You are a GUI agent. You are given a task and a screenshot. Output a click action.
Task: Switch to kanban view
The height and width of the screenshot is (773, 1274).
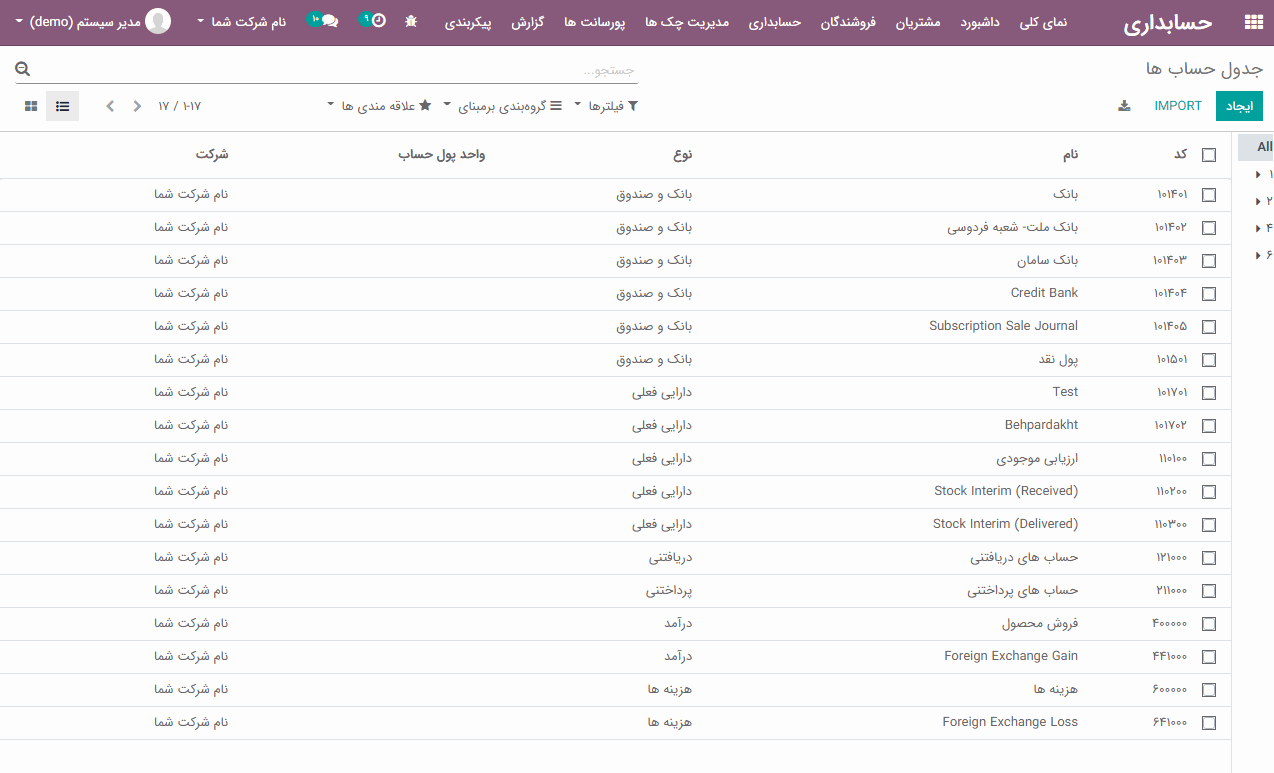click(31, 106)
